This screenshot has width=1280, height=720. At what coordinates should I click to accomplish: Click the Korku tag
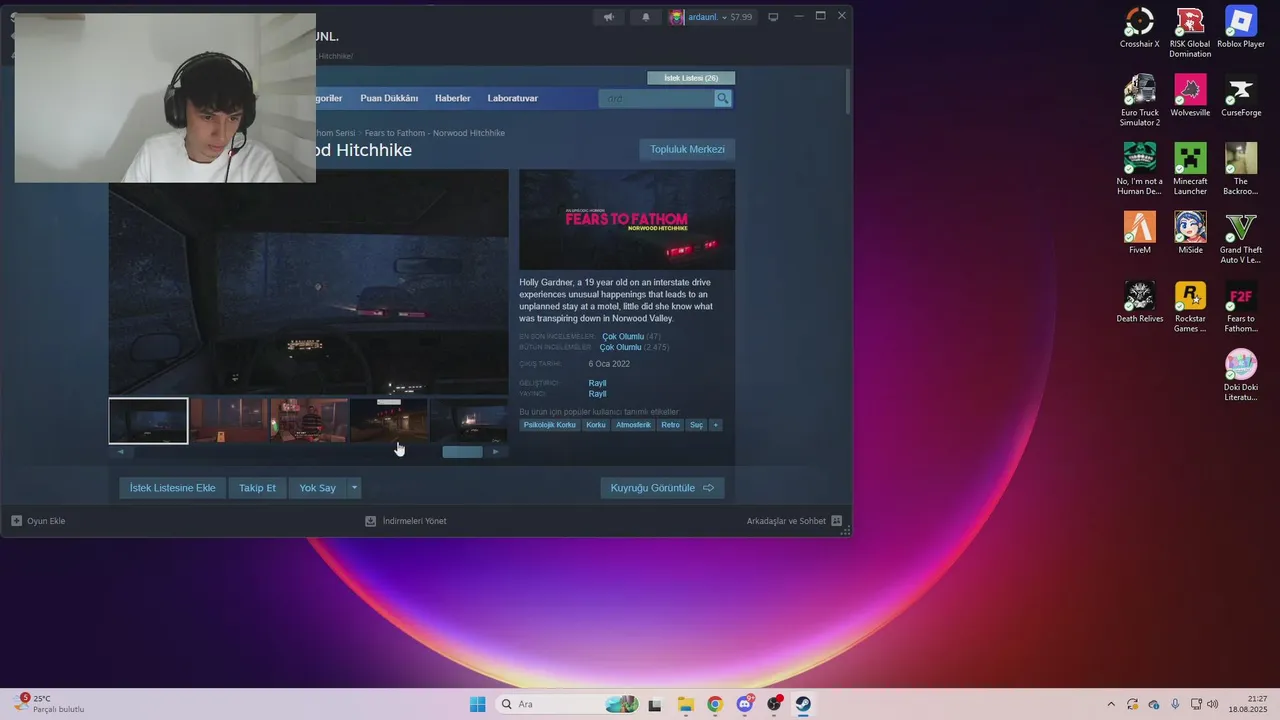click(596, 425)
